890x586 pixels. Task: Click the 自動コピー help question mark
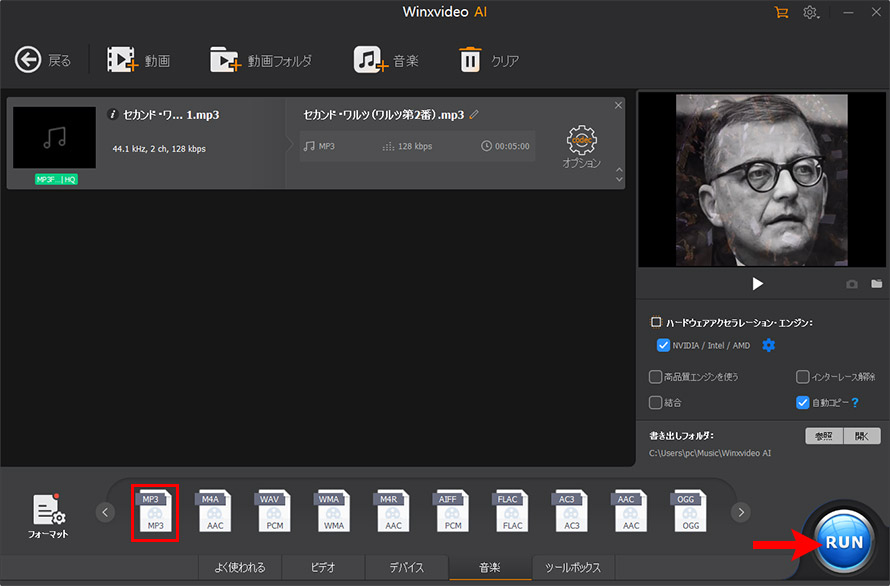[855, 403]
